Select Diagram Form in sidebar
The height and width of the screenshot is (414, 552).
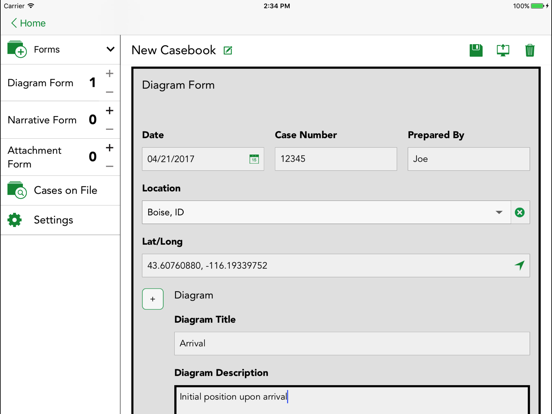click(x=40, y=83)
